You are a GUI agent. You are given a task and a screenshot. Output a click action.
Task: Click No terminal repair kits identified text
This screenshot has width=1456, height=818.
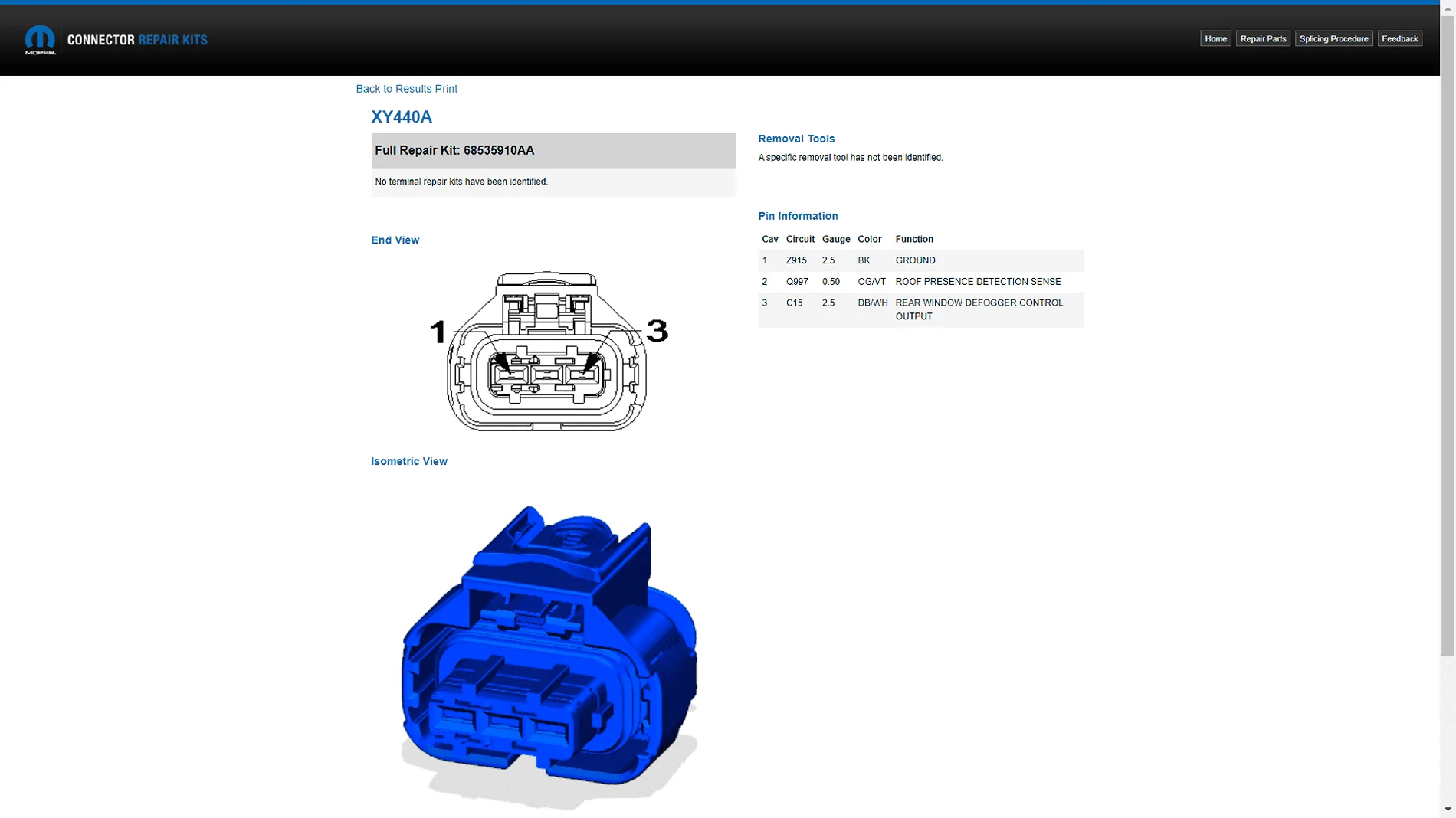click(461, 182)
